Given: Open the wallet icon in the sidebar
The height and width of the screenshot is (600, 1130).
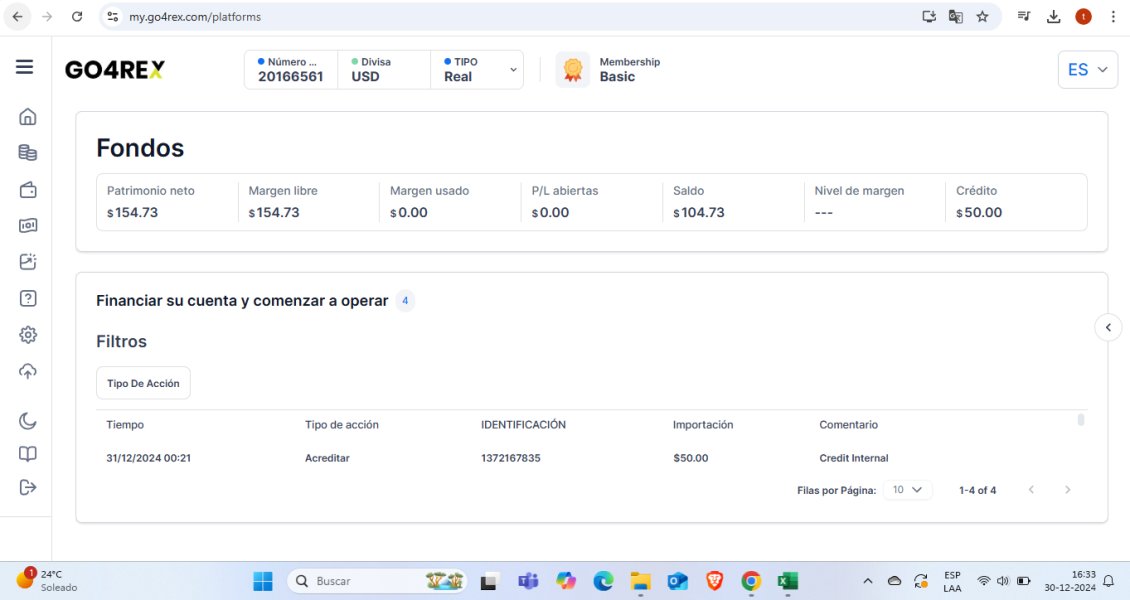Looking at the screenshot, I should pyautogui.click(x=28, y=190).
